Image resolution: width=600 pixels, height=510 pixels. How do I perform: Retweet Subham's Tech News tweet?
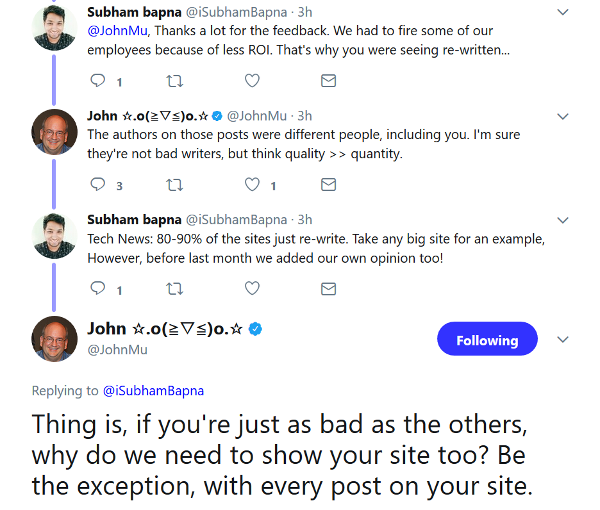coord(174,289)
